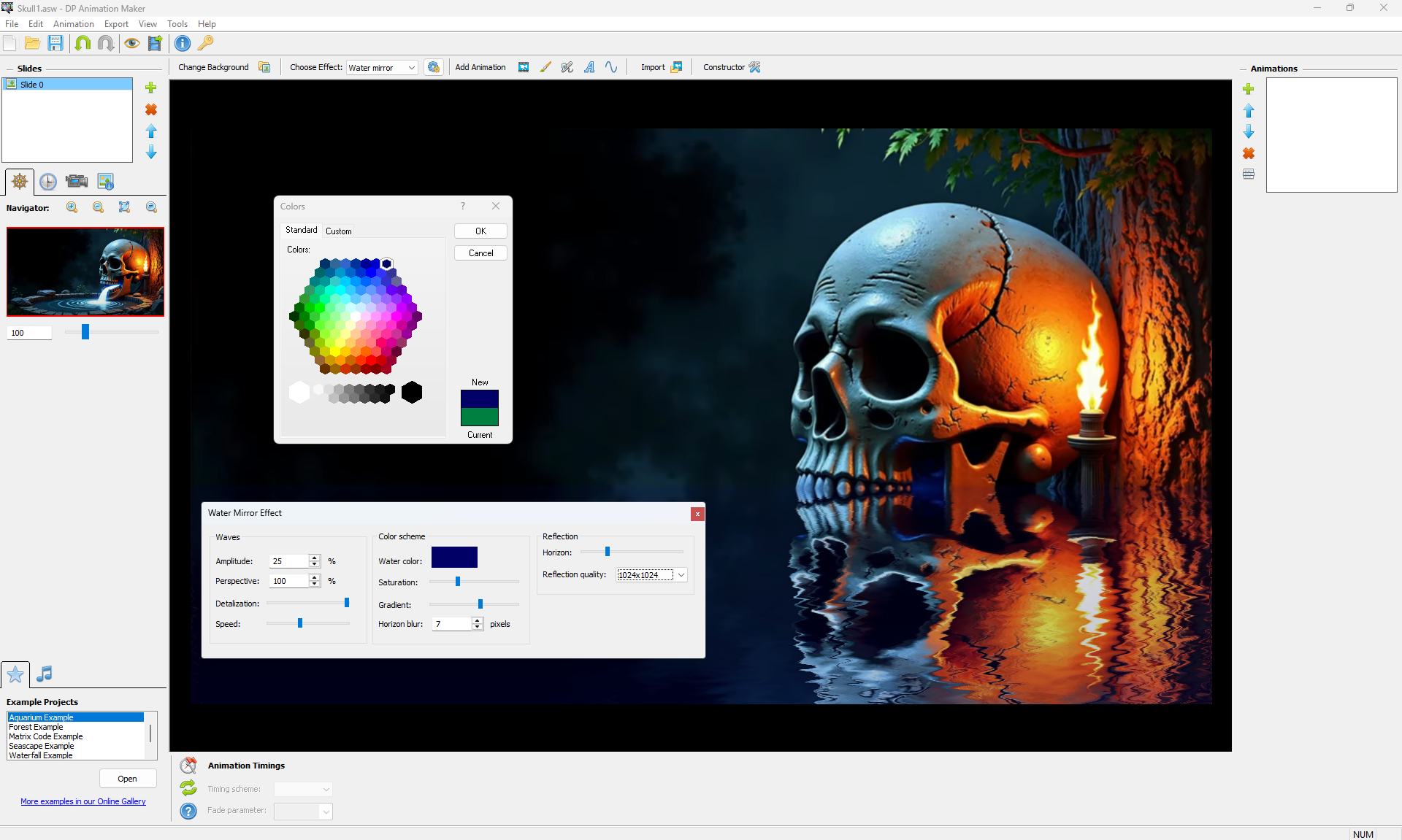Open the Reflection quality dropdown
Image resolution: width=1402 pixels, height=840 pixels.
(x=681, y=575)
